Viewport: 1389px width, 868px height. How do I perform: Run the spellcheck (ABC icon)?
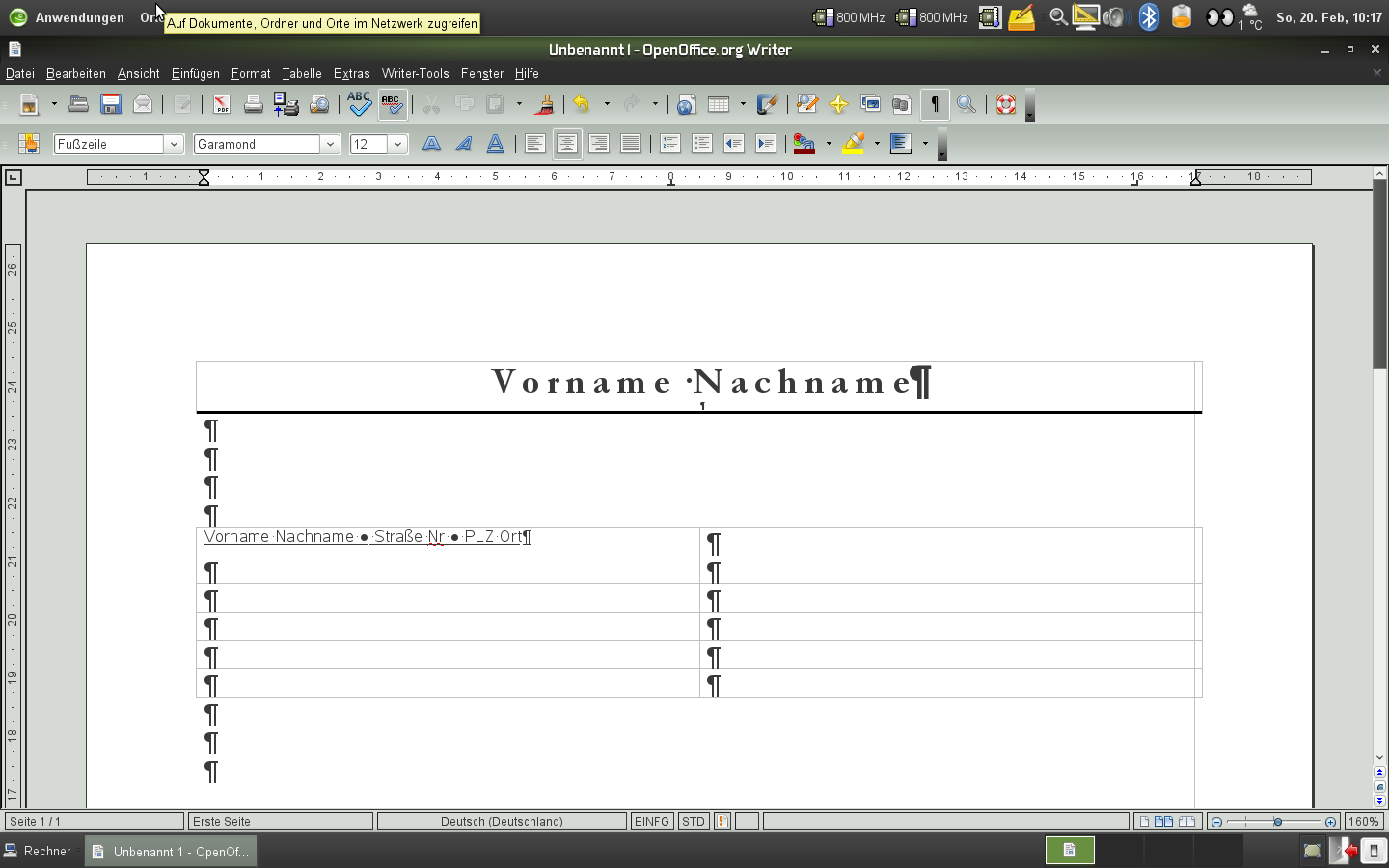359,104
